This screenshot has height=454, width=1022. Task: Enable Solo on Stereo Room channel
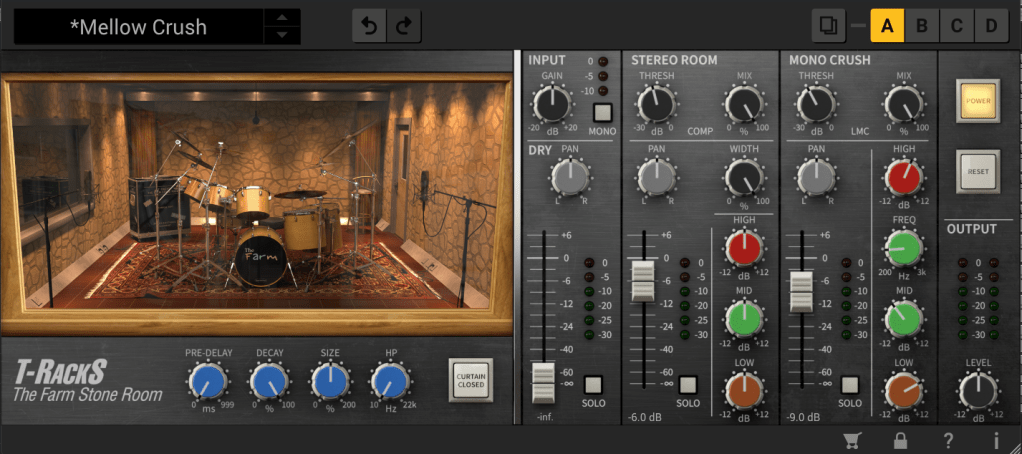coord(688,385)
